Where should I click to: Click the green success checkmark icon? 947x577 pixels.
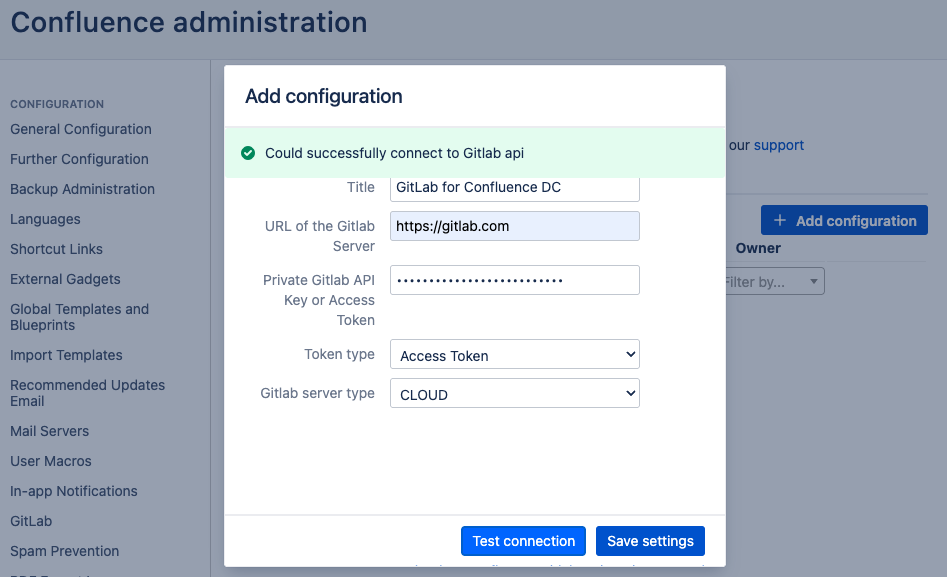pos(248,153)
